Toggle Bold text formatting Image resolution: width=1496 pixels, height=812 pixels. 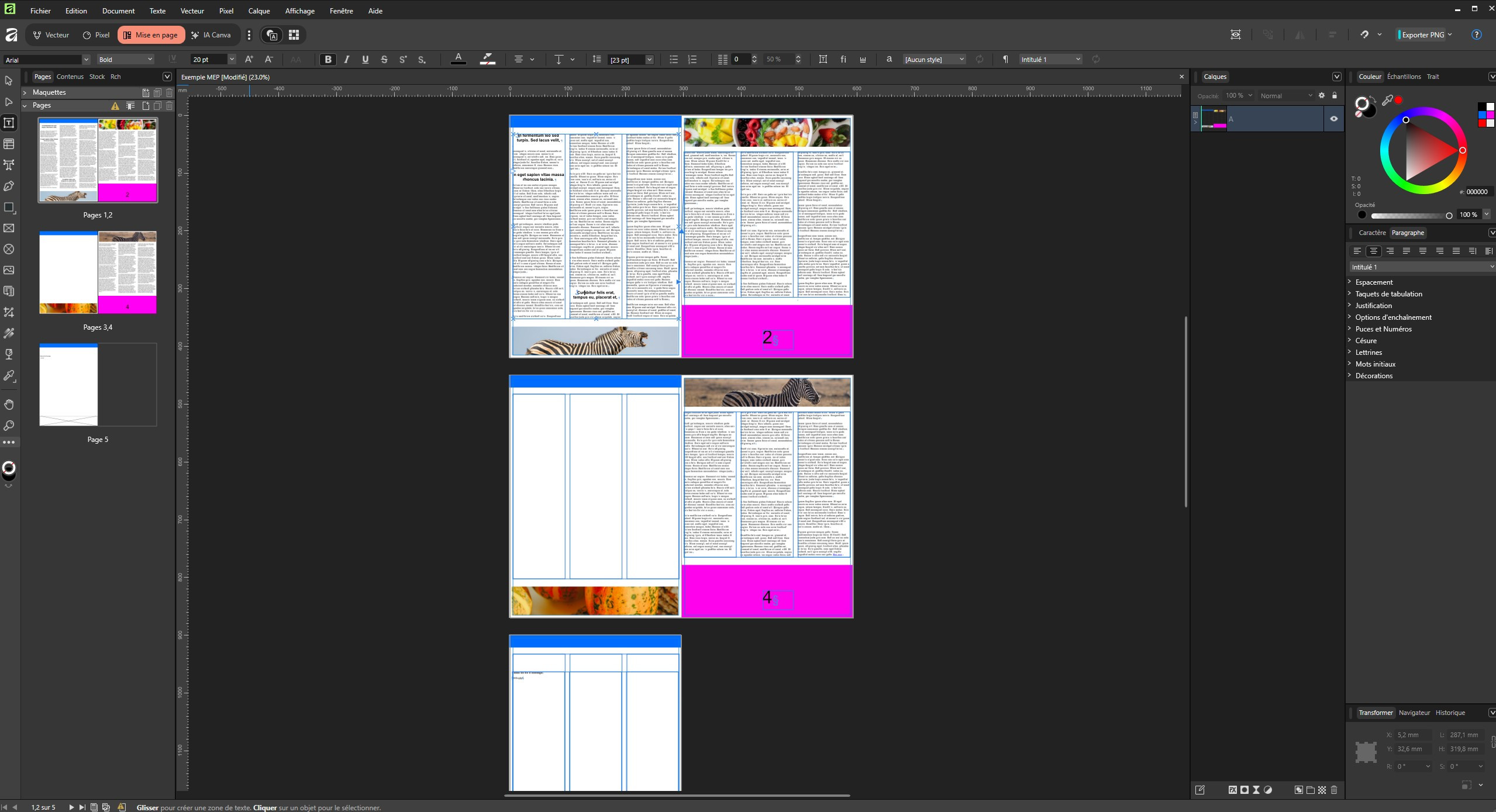tap(328, 59)
